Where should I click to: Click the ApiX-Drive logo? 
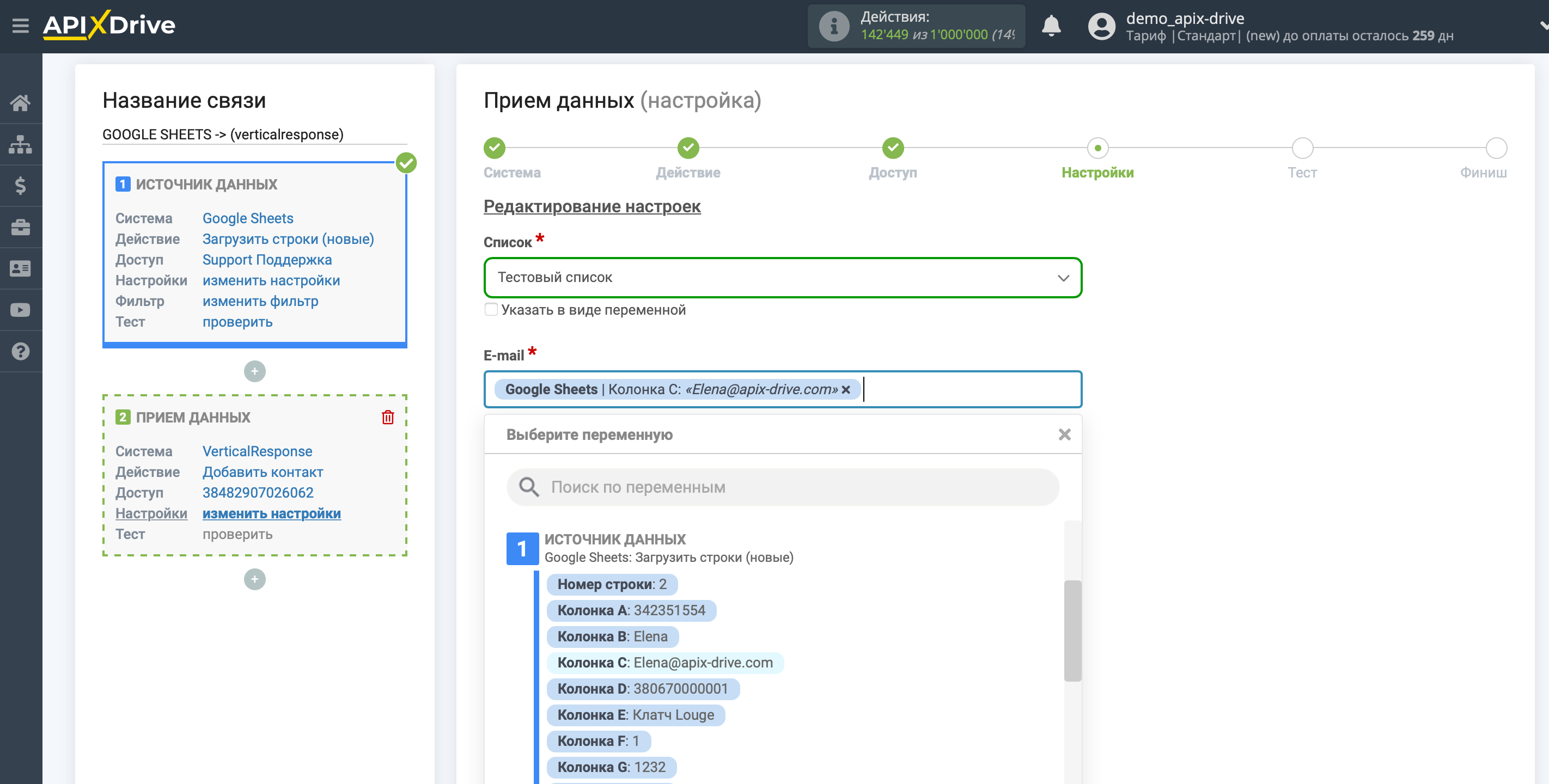(109, 25)
